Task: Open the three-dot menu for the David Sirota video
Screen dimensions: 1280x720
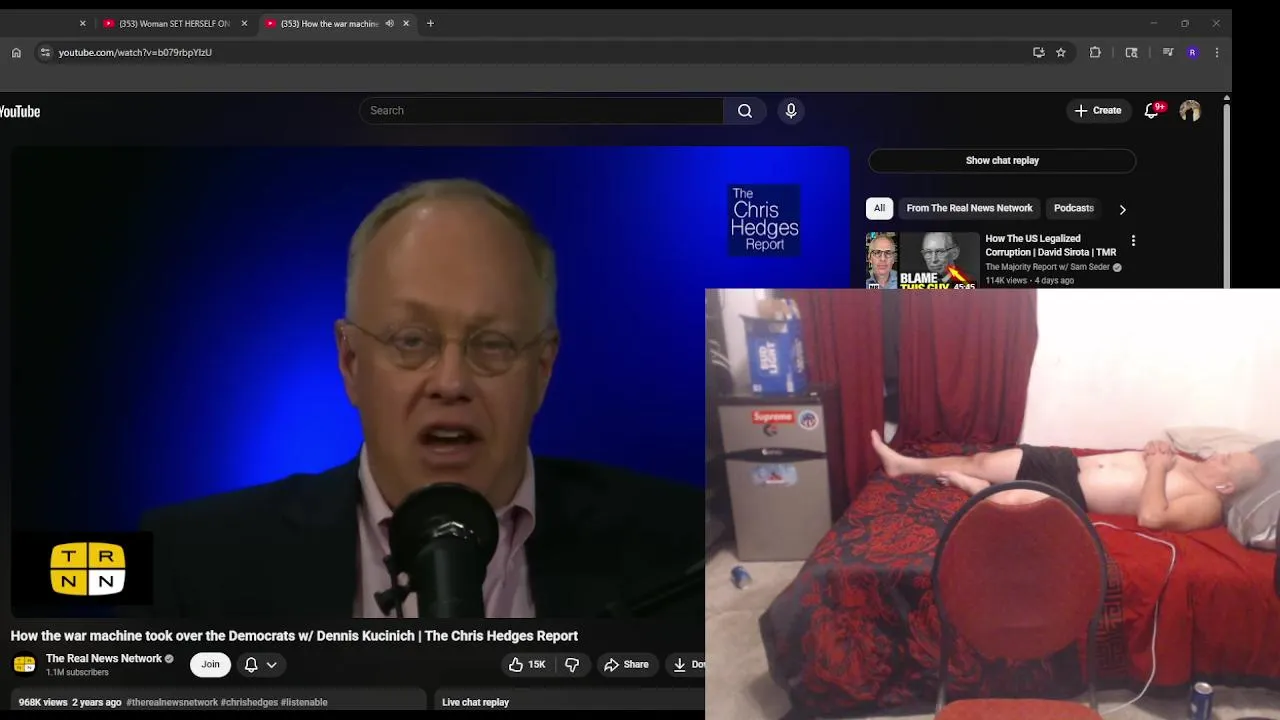Action: [1133, 241]
